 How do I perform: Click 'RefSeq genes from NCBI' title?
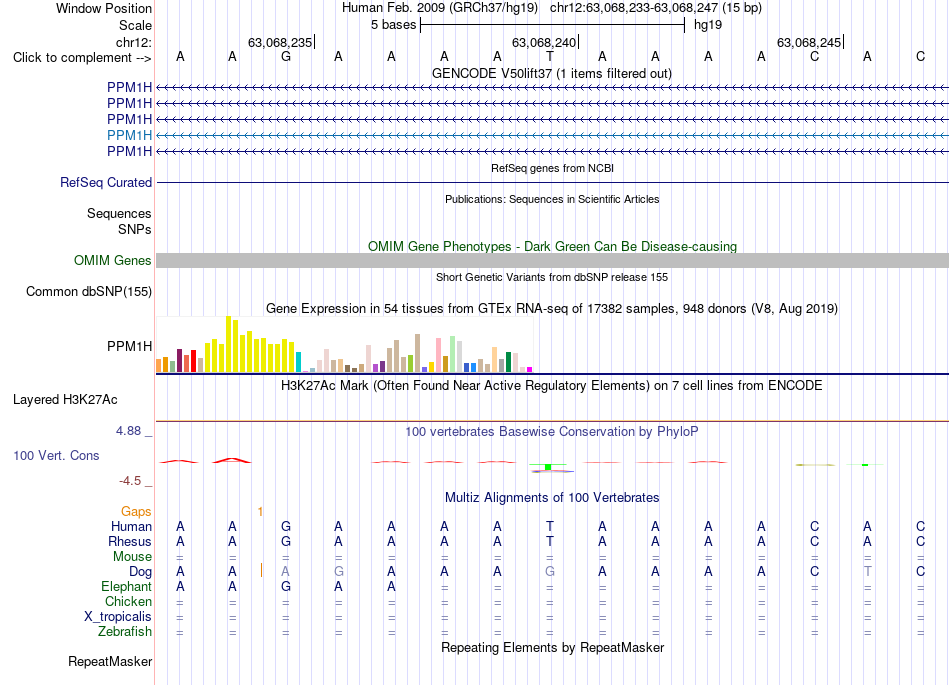tap(553, 168)
